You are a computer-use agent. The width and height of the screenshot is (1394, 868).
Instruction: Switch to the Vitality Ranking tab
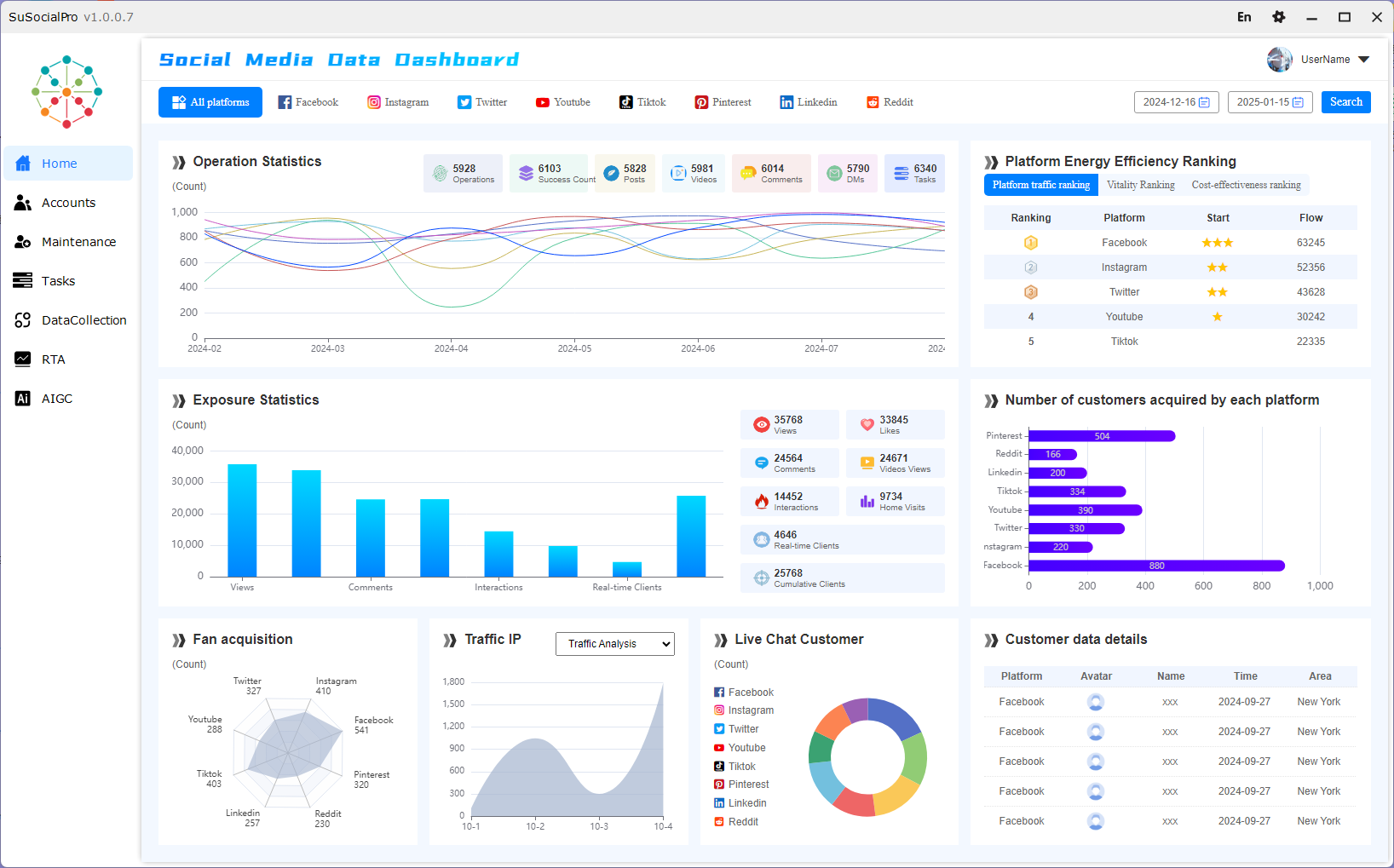[x=1140, y=185]
